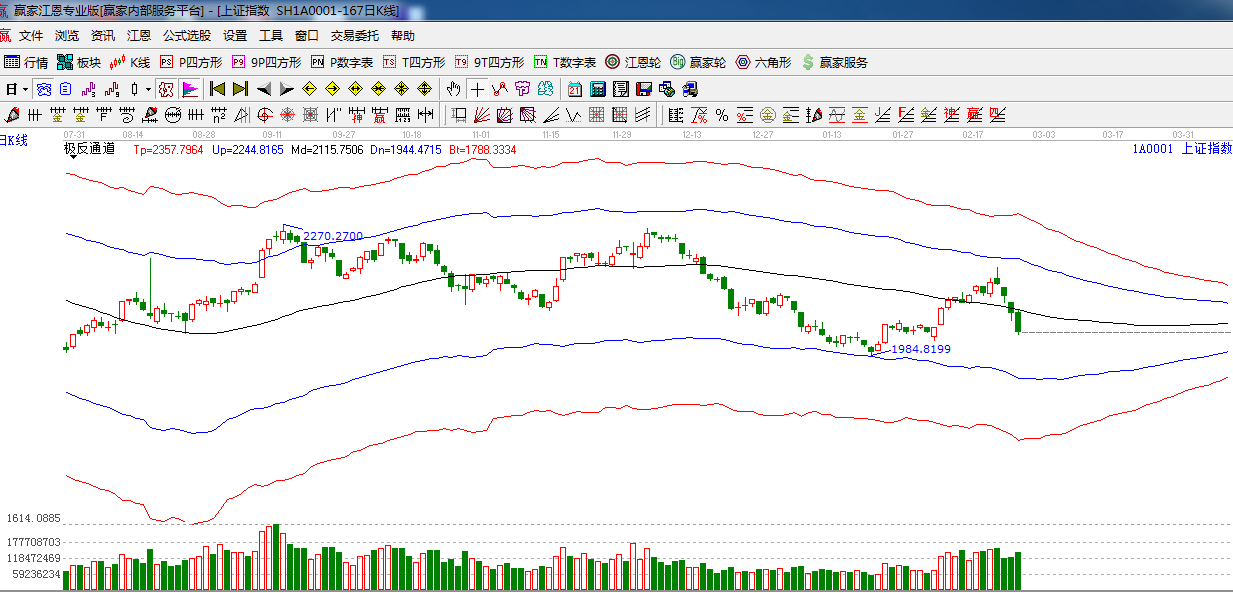Click the red floppy save icon
The image size is (1233, 593).
pyautogui.click(x=642, y=89)
